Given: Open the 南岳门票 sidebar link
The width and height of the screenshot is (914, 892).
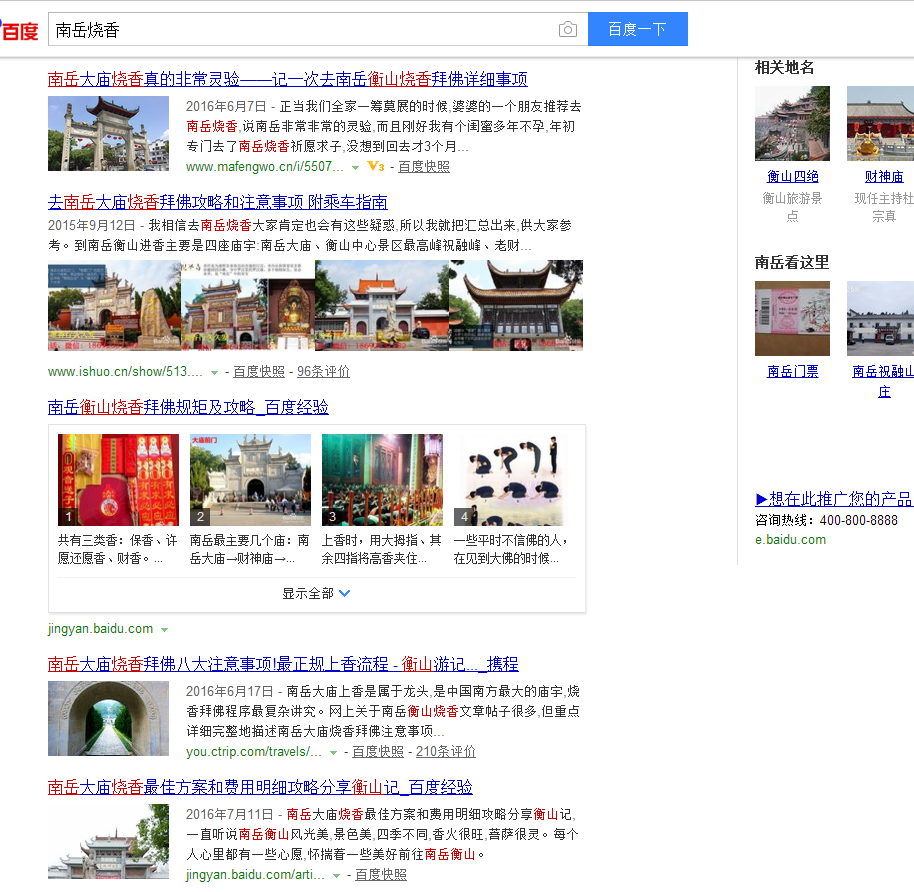Looking at the screenshot, I should click(x=793, y=371).
